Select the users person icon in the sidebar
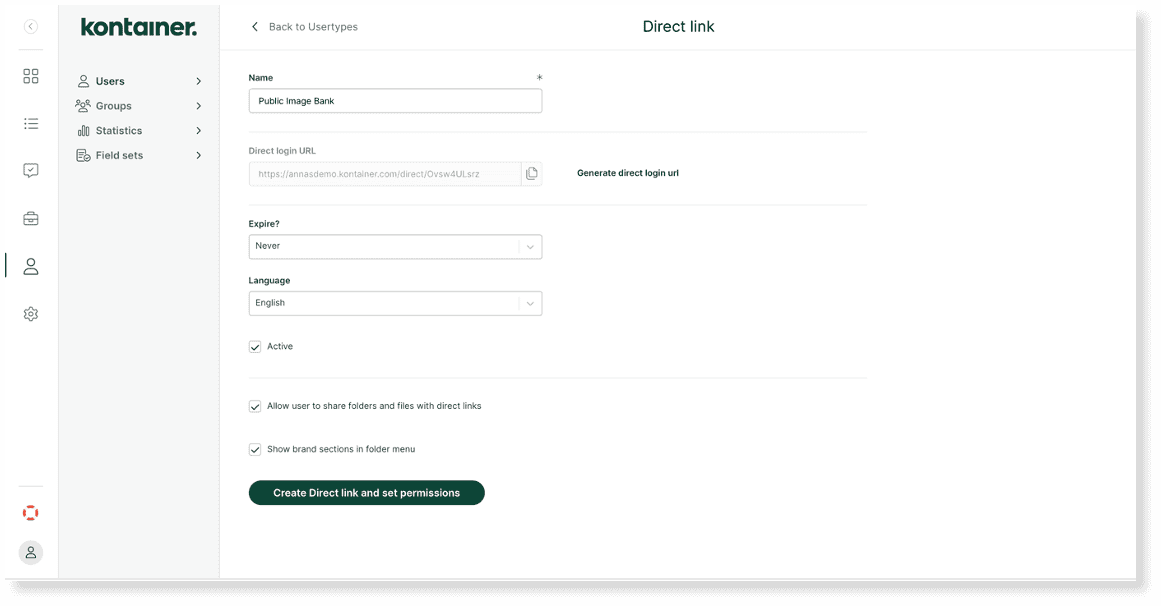 click(31, 266)
